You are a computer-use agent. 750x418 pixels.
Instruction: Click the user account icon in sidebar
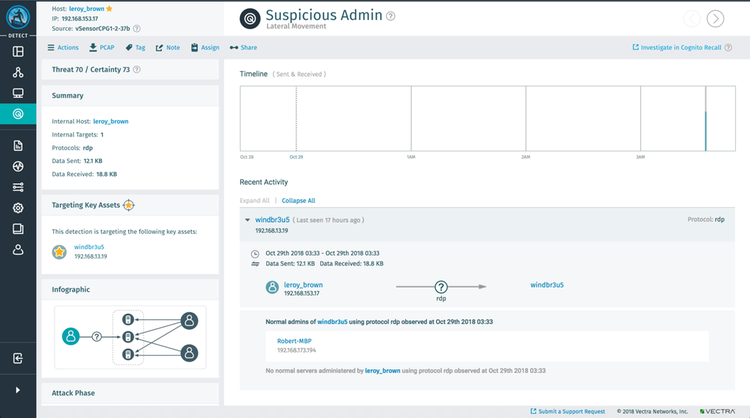click(x=18, y=249)
